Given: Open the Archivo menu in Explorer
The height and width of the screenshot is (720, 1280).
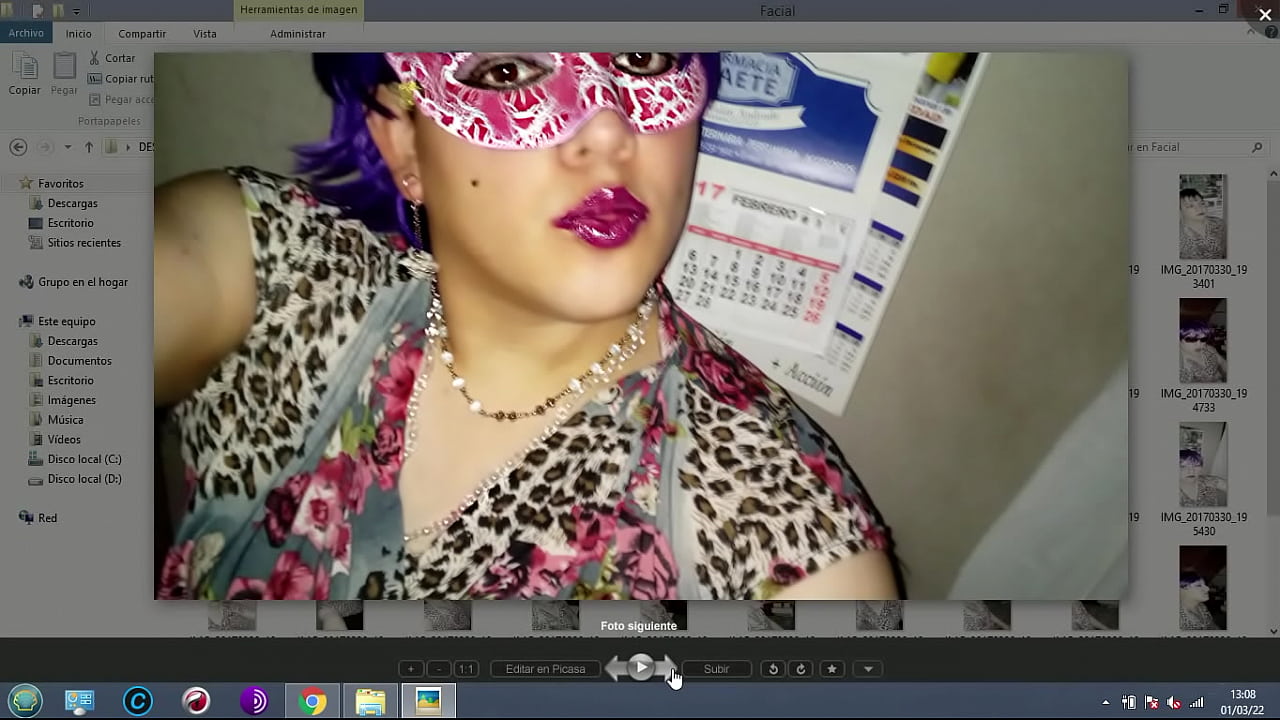Looking at the screenshot, I should [26, 33].
